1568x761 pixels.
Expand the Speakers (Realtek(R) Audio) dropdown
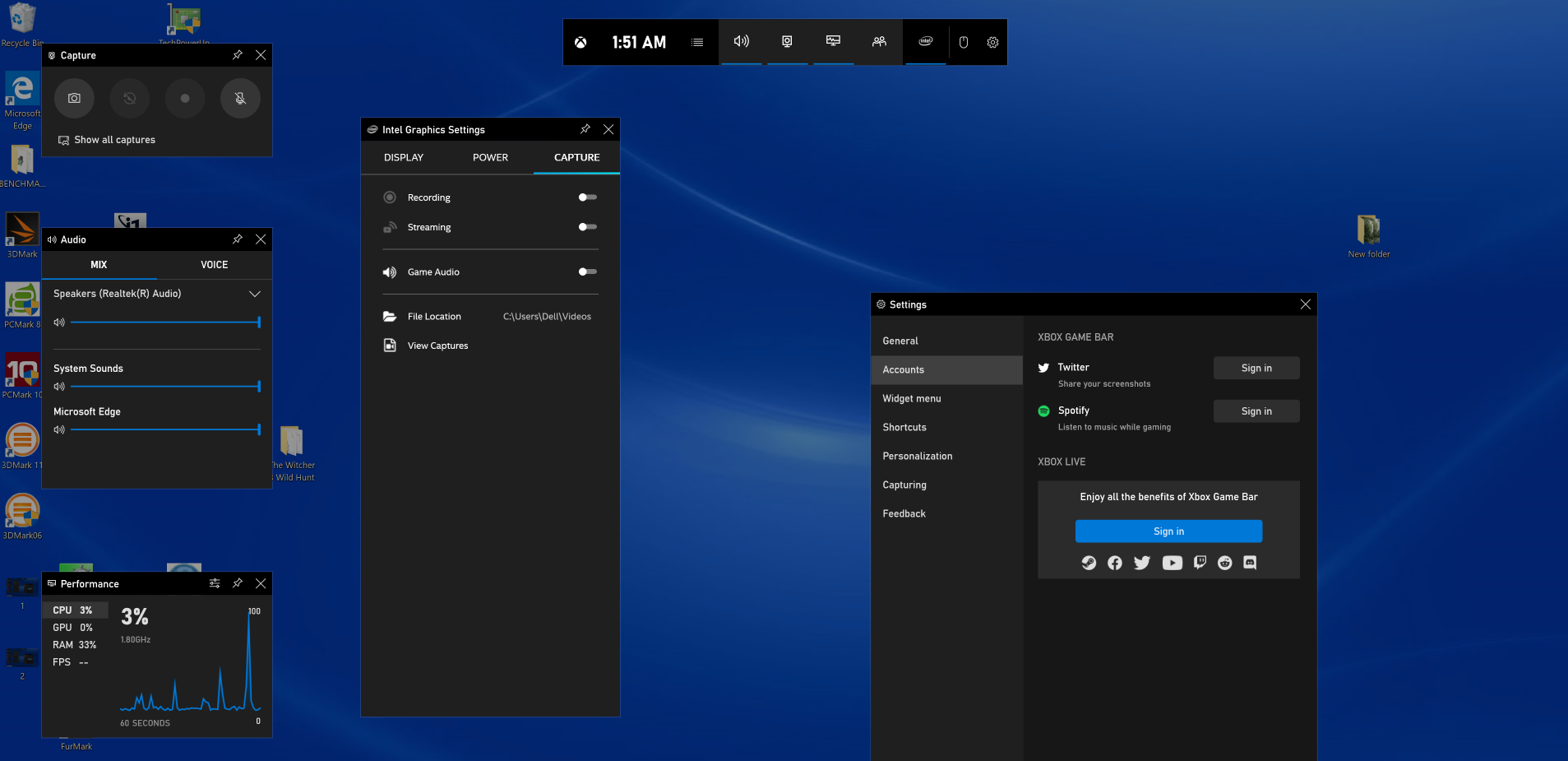255,294
